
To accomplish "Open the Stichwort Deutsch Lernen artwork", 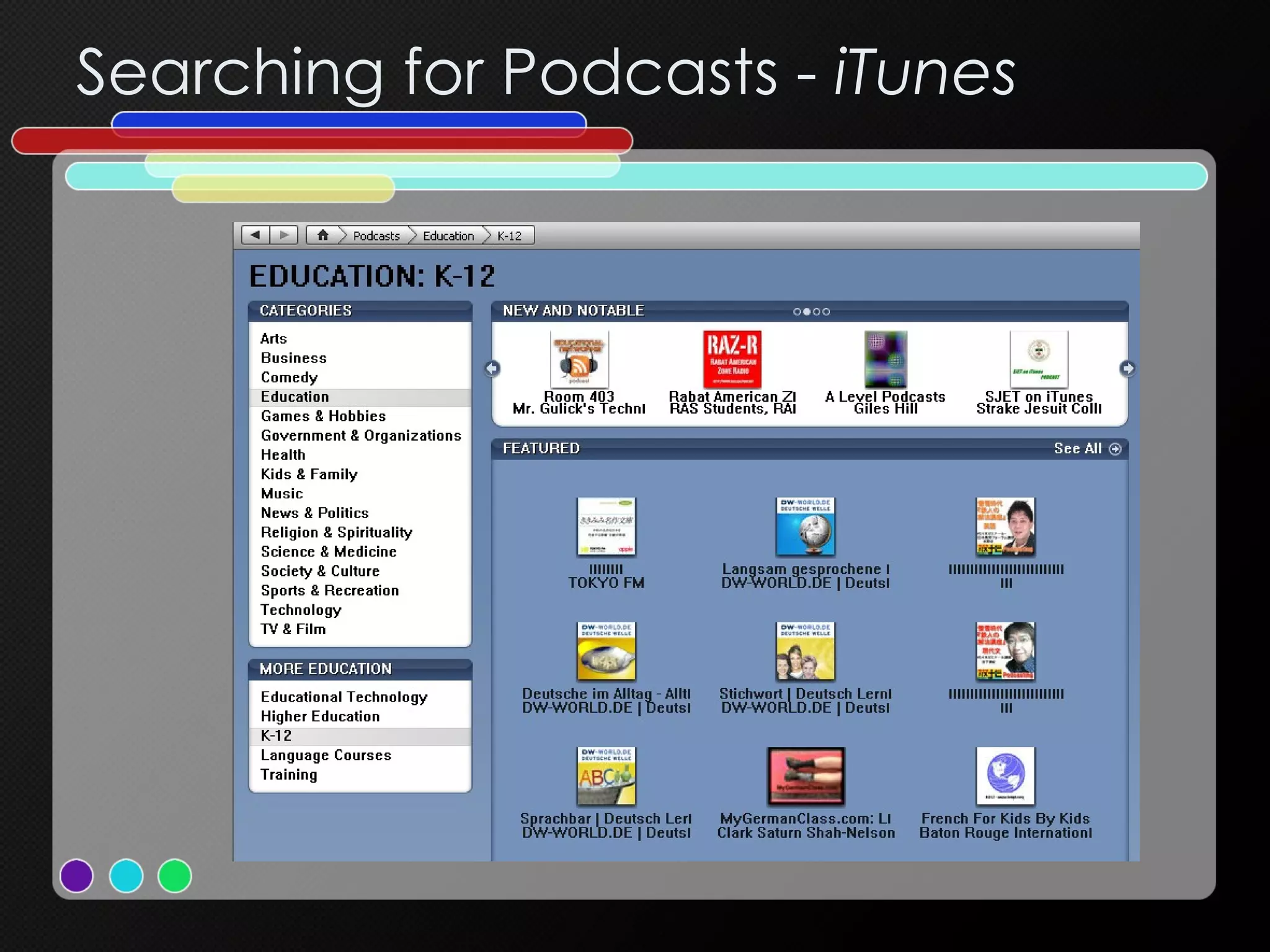I will [806, 651].
